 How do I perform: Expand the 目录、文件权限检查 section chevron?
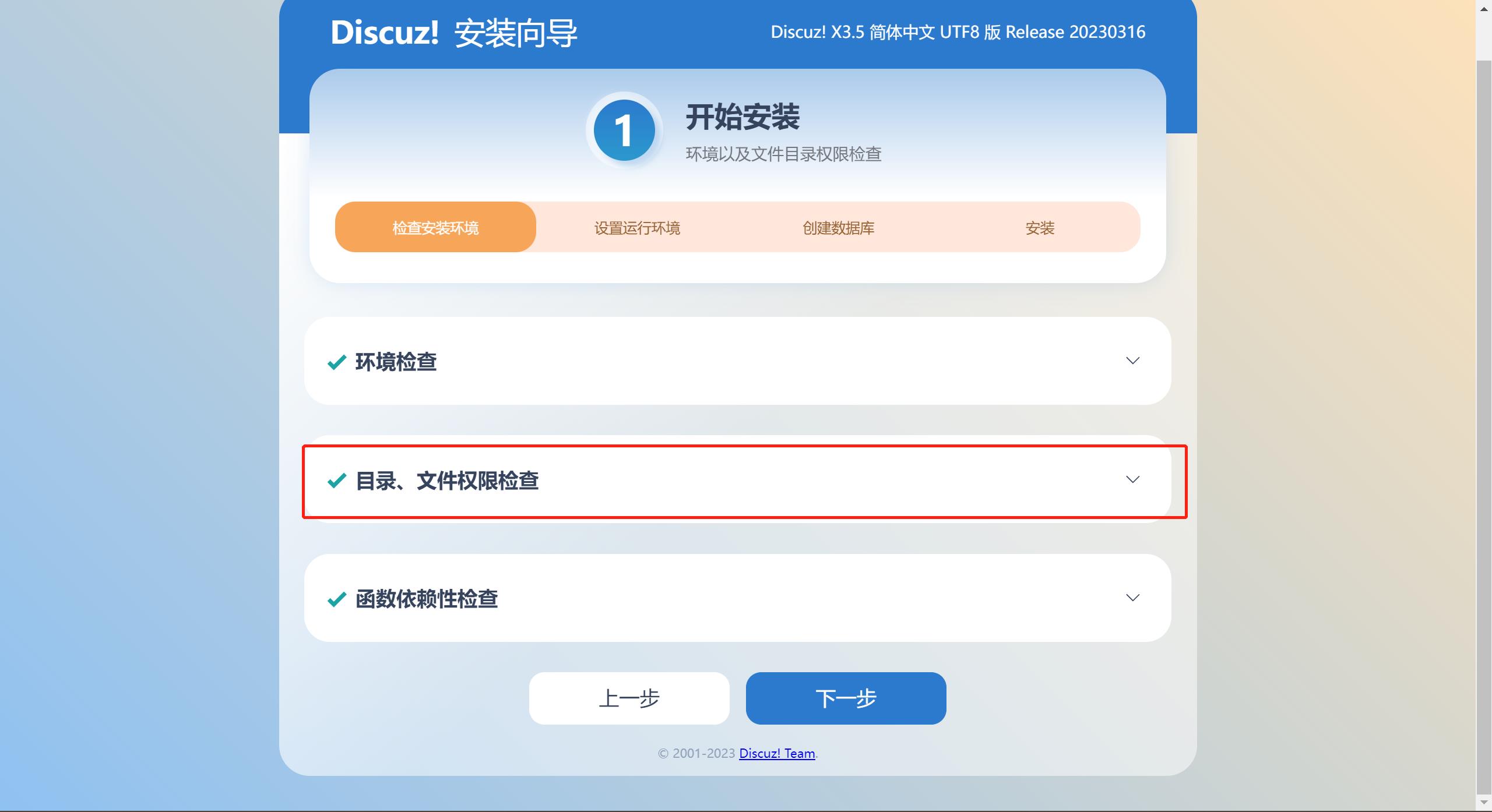[1132, 479]
